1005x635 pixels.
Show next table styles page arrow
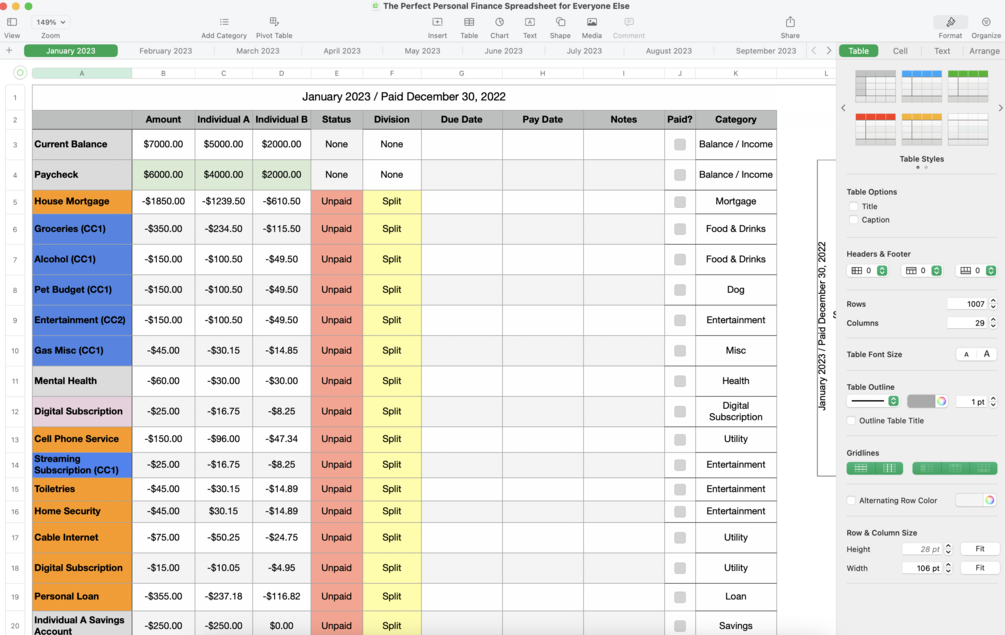(1000, 108)
